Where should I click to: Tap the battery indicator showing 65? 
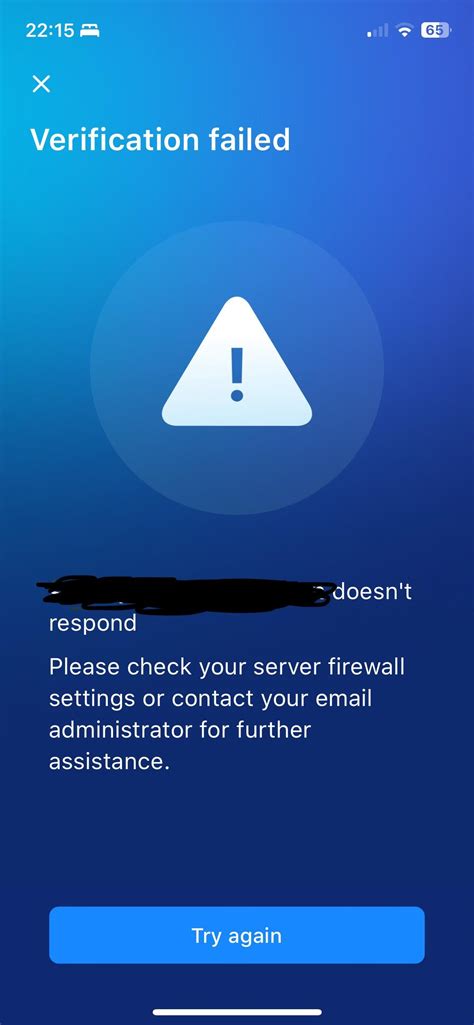pyautogui.click(x=436, y=30)
